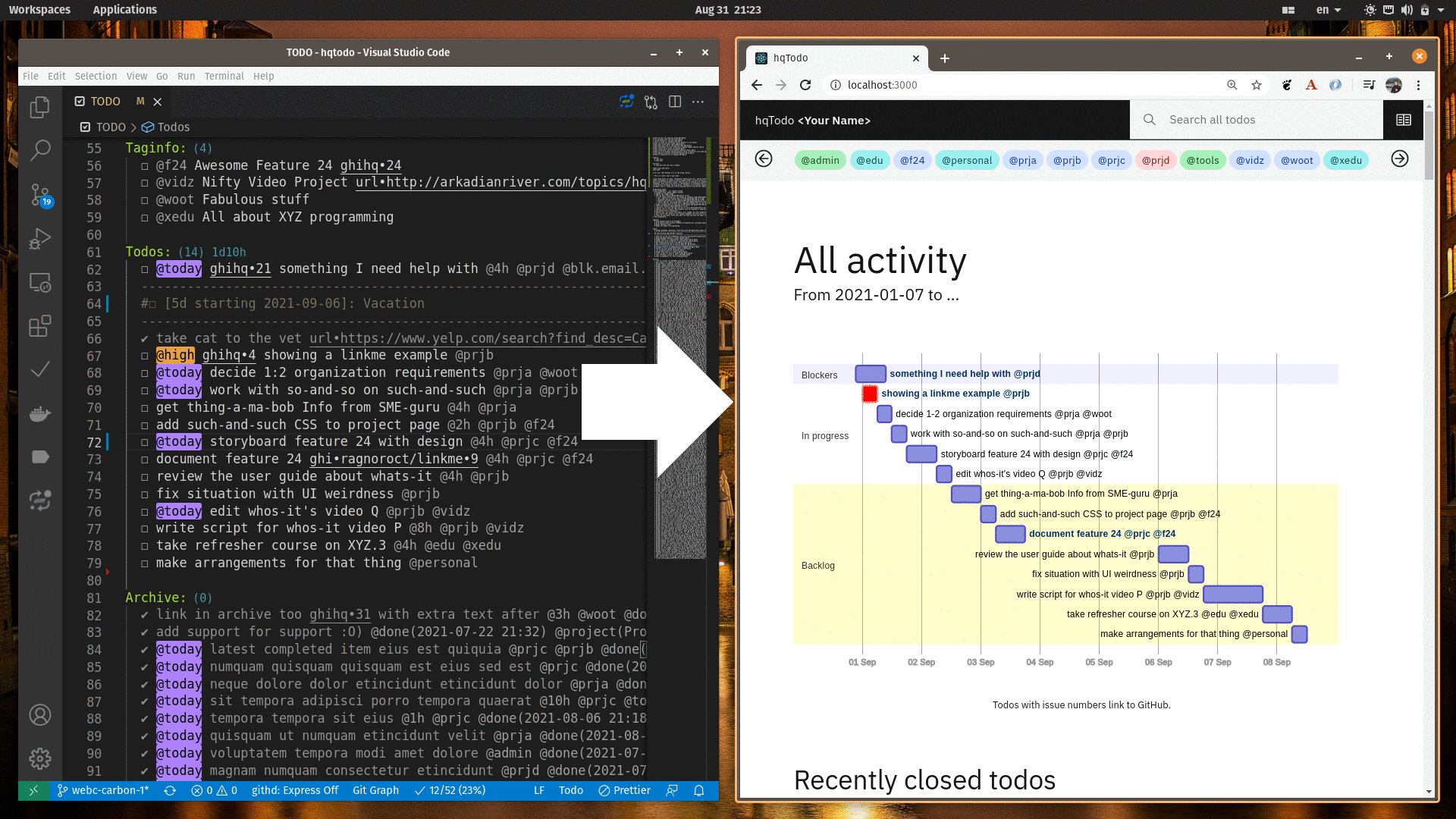1456x819 pixels.
Task: Uncheck 'take cat to the vet' todo
Action: pyautogui.click(x=144, y=339)
